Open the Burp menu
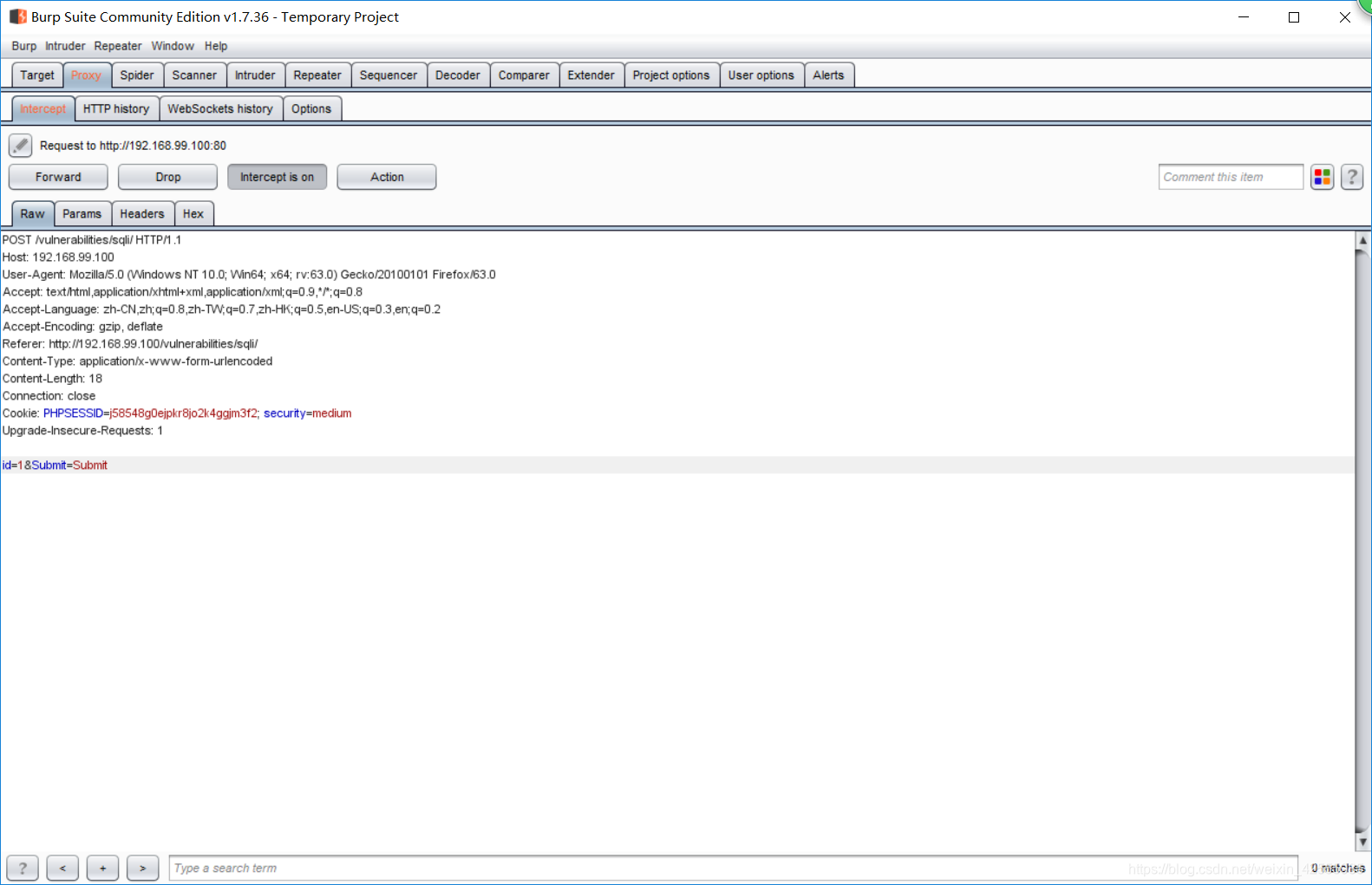The image size is (1372, 885). pyautogui.click(x=24, y=46)
